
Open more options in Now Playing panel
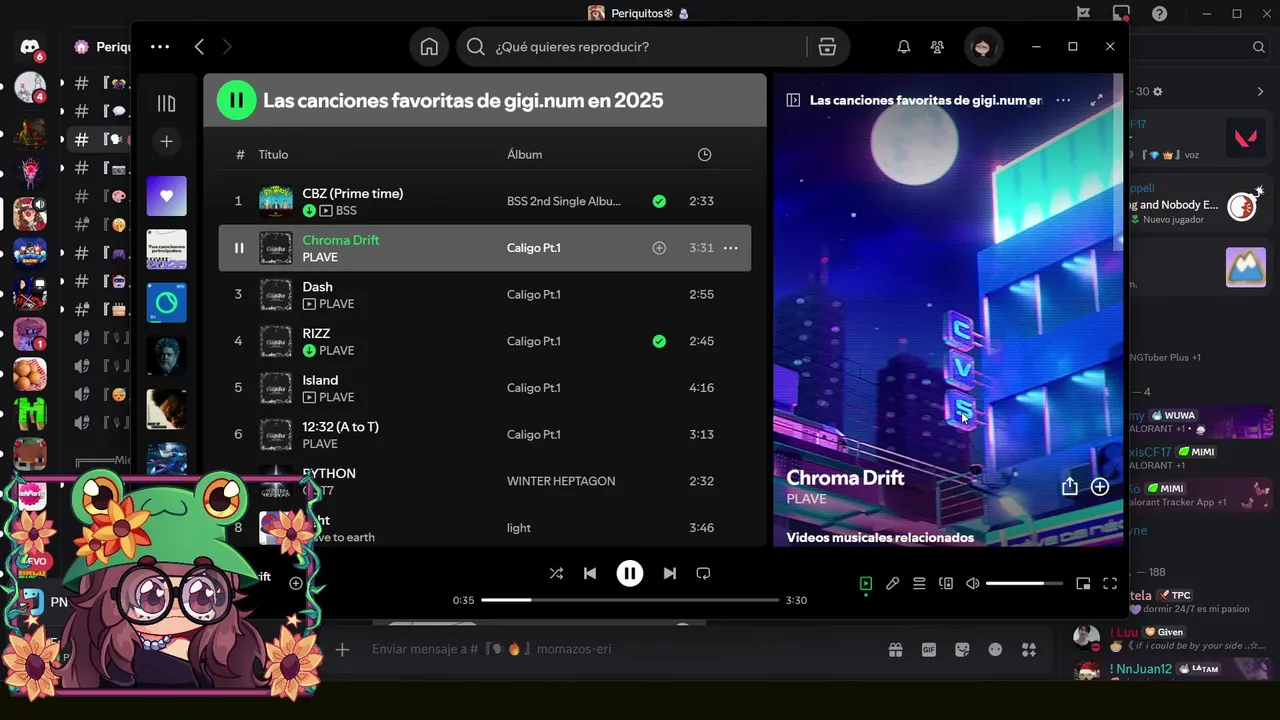point(1063,100)
